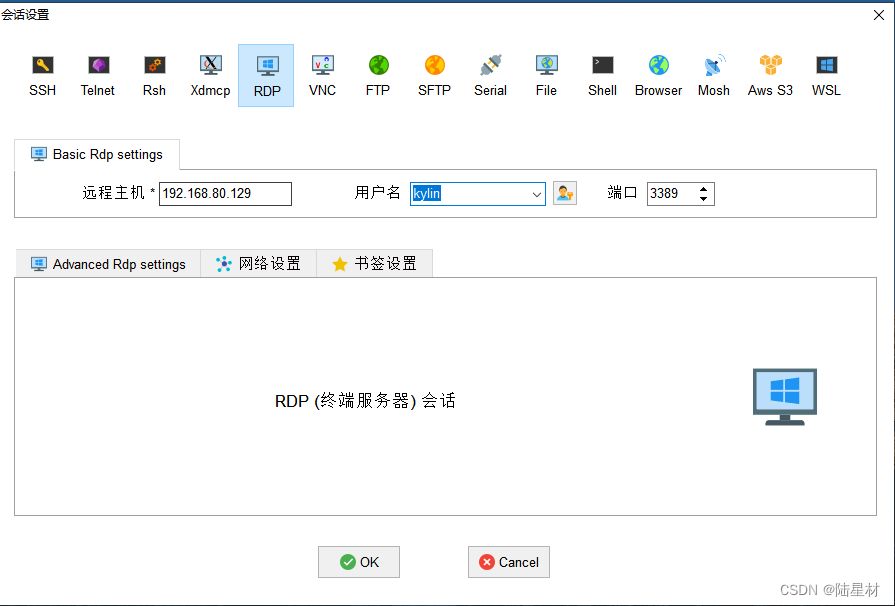
Task: Select the SSH session type
Action: (42, 76)
